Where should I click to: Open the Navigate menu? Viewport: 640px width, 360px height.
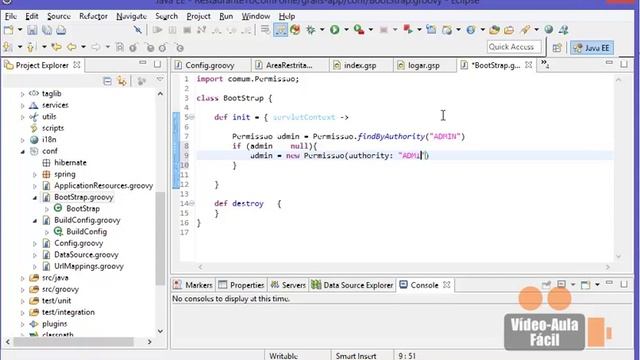tap(131, 16)
